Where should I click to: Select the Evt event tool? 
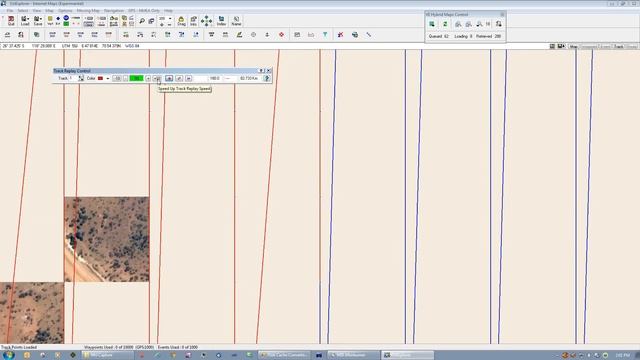[x=58, y=21]
